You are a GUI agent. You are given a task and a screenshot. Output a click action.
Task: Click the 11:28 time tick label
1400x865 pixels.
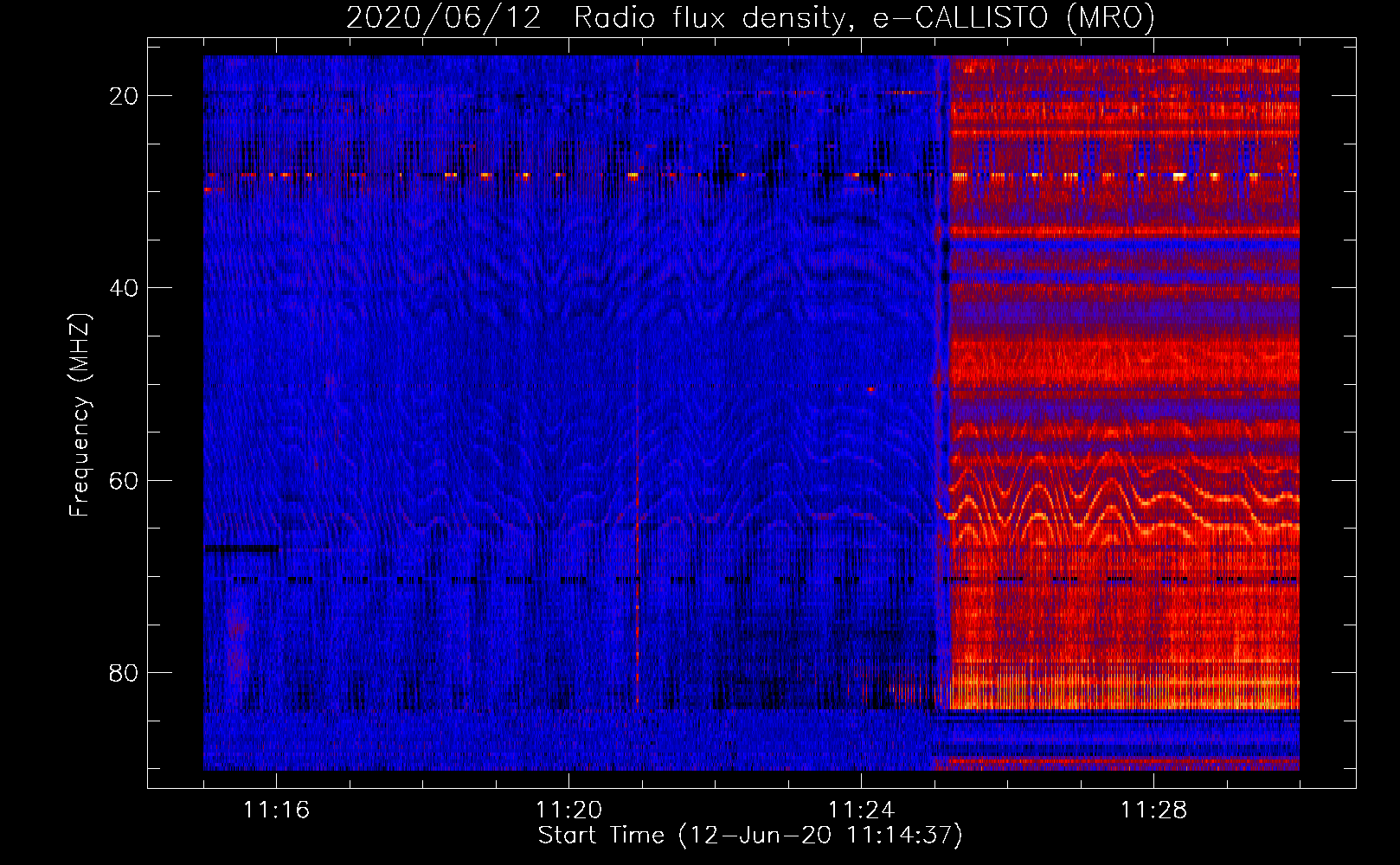[x=1154, y=810]
